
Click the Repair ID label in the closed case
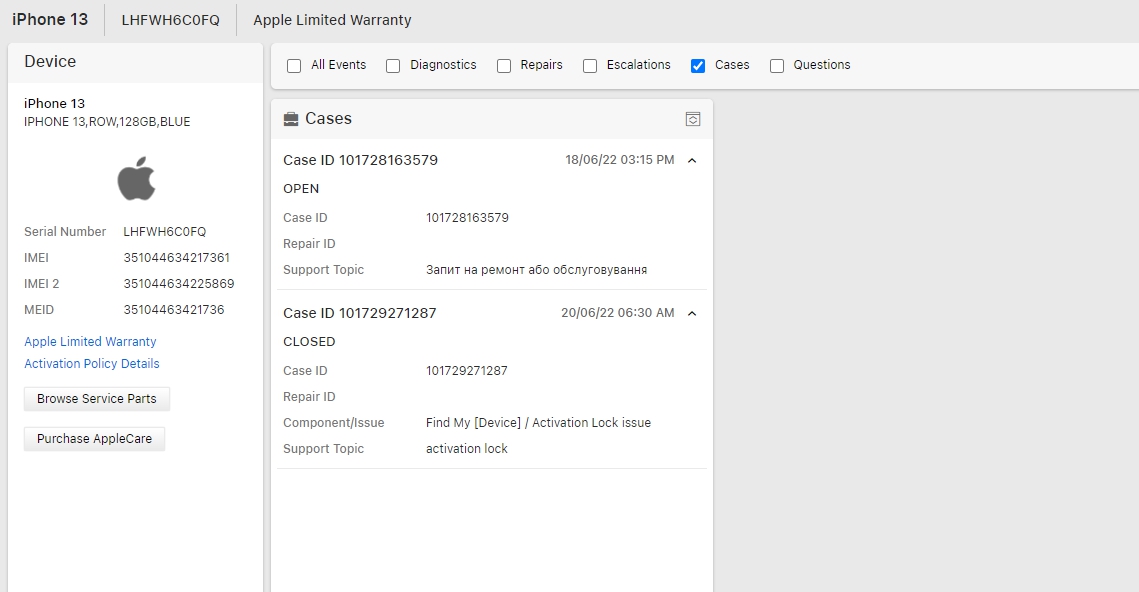309,397
